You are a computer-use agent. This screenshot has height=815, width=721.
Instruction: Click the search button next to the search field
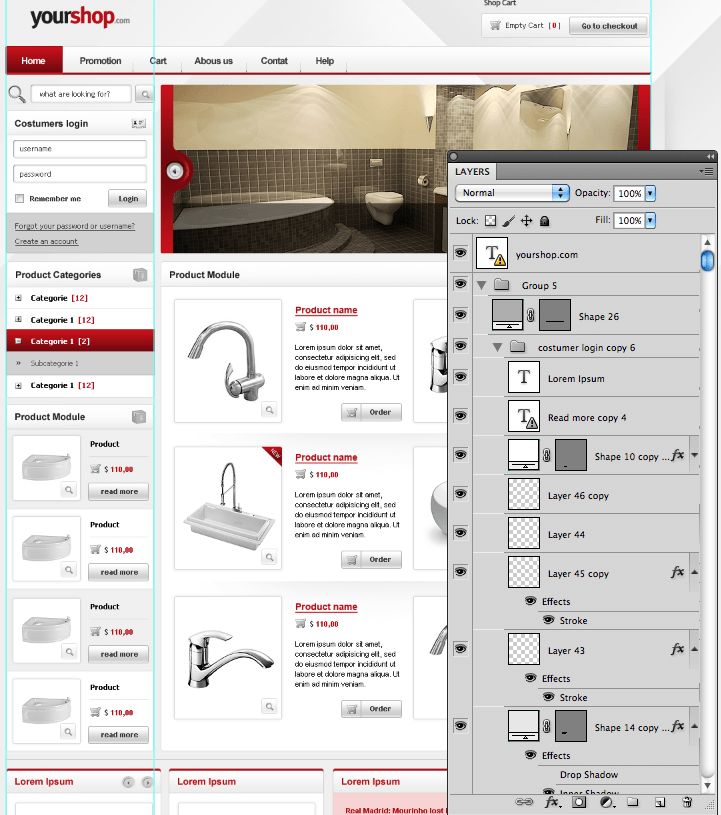[145, 94]
